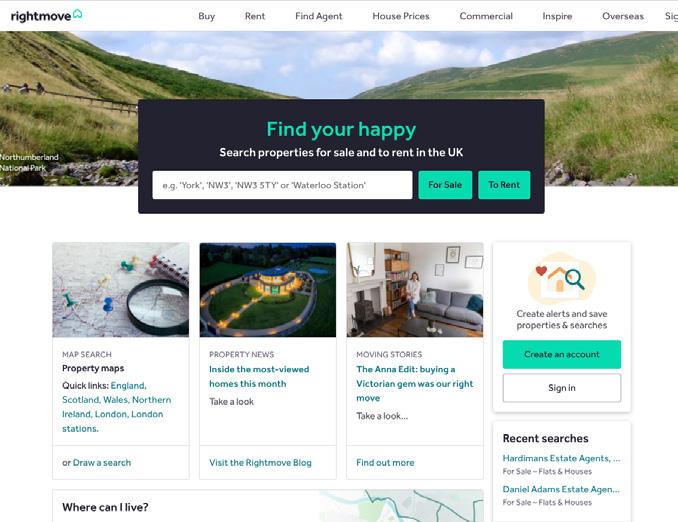Open the most-viewed homes aerial photo
This screenshot has height=522, width=678.
tap(268, 290)
